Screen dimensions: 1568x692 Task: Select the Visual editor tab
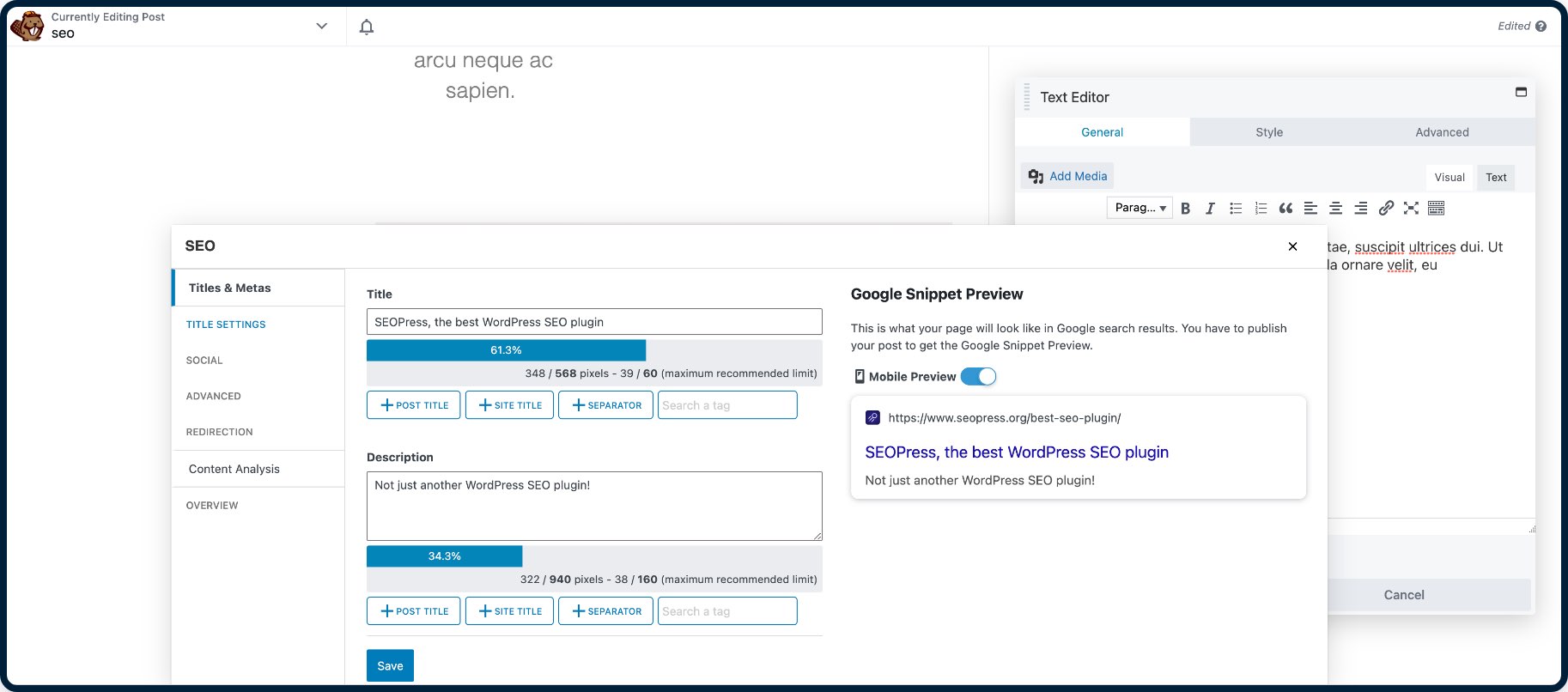[x=1449, y=178]
